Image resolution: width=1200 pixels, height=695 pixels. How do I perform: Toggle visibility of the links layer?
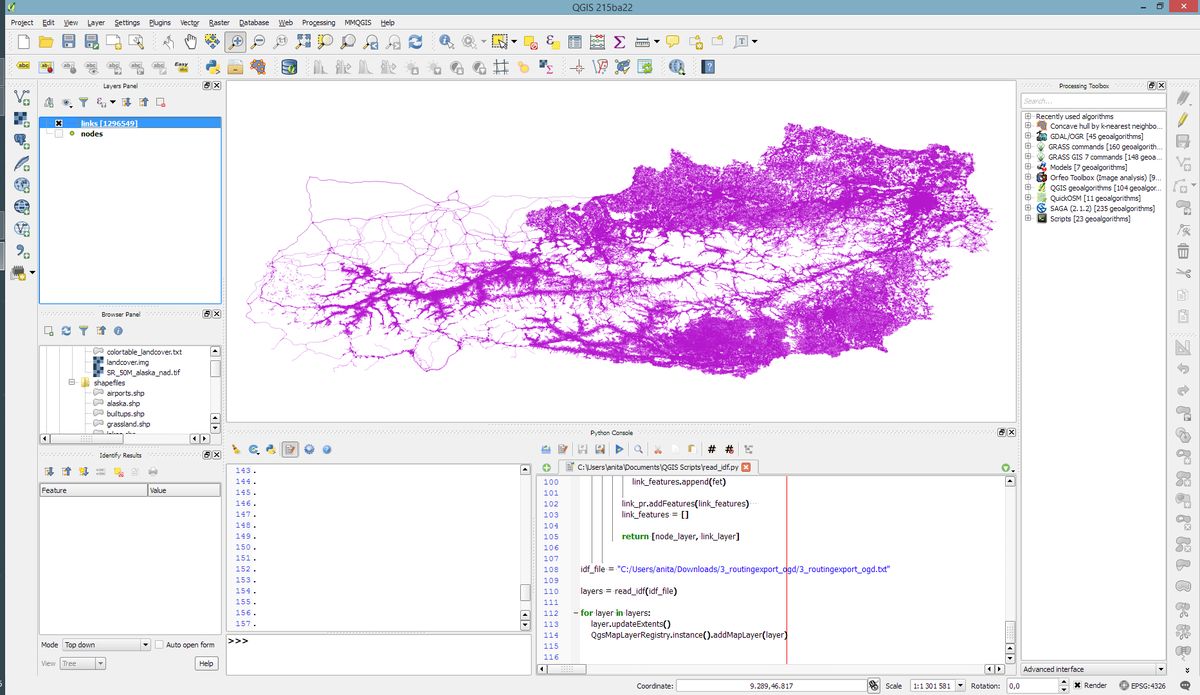(59, 123)
